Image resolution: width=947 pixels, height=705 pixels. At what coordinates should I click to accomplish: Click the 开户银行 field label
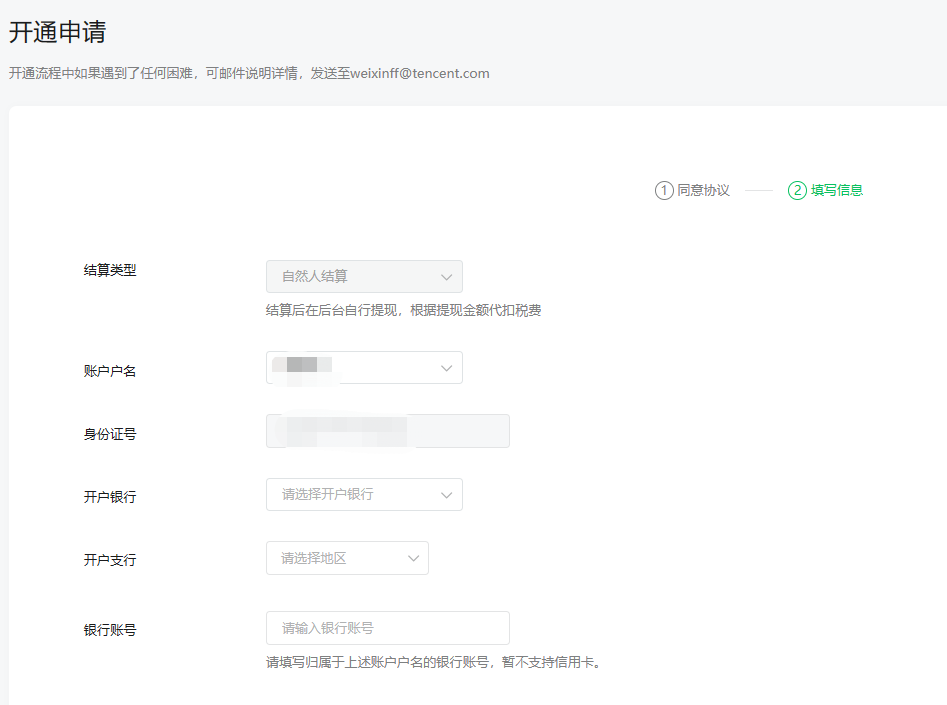(110, 497)
